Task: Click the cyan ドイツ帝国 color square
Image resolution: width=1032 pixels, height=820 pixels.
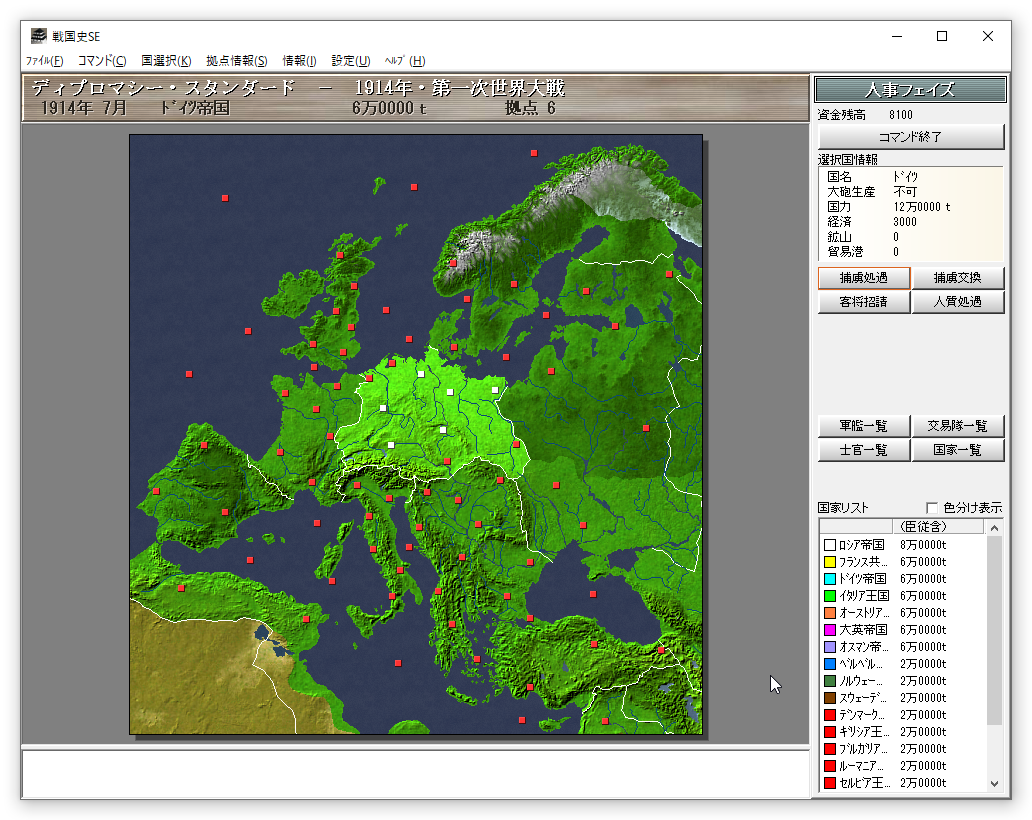Action: point(829,579)
